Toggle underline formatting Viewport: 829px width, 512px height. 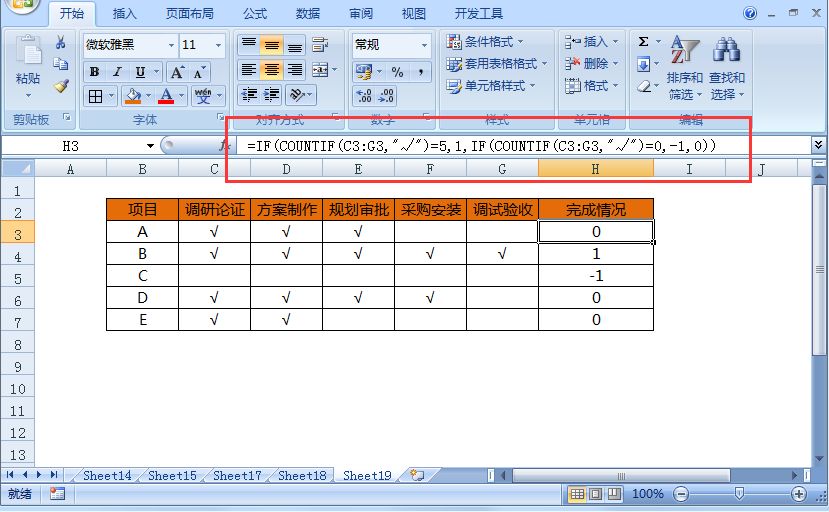(x=140, y=72)
